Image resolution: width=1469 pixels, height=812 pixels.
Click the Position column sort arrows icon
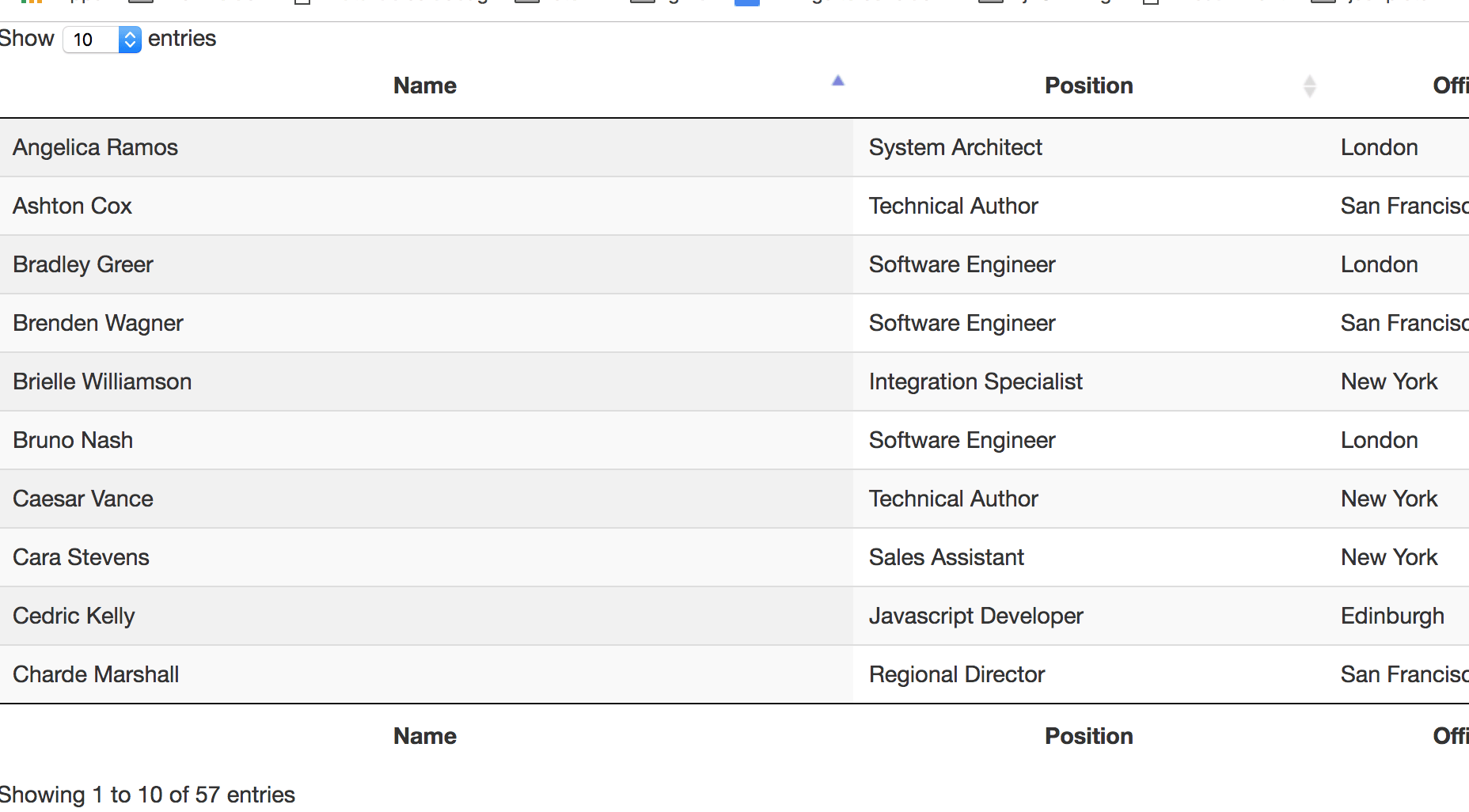click(x=1309, y=85)
